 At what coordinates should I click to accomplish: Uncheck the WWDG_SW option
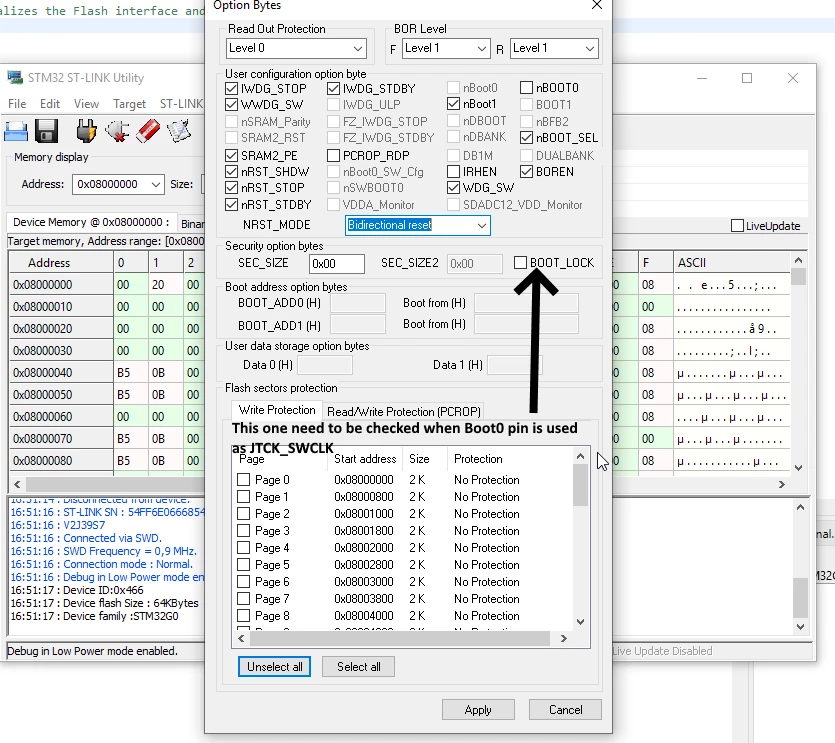231,104
